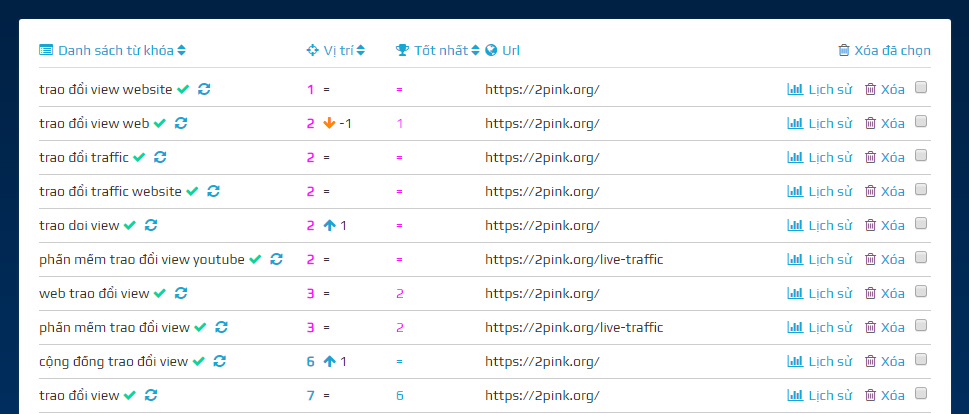Sort by 'Danh sách từ khóa' column
Viewport: 969px width, 414px height.
181,51
